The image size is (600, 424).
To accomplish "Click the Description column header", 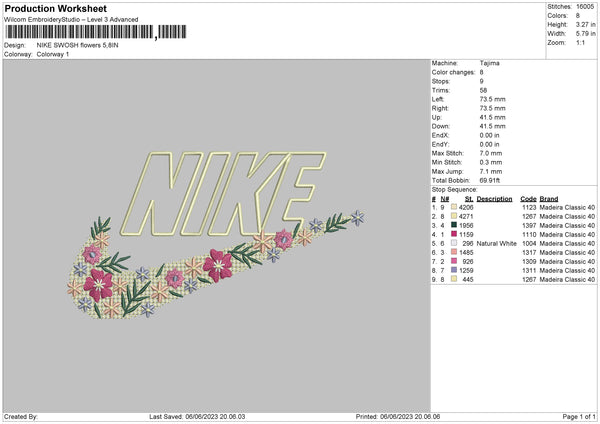I will point(494,198).
